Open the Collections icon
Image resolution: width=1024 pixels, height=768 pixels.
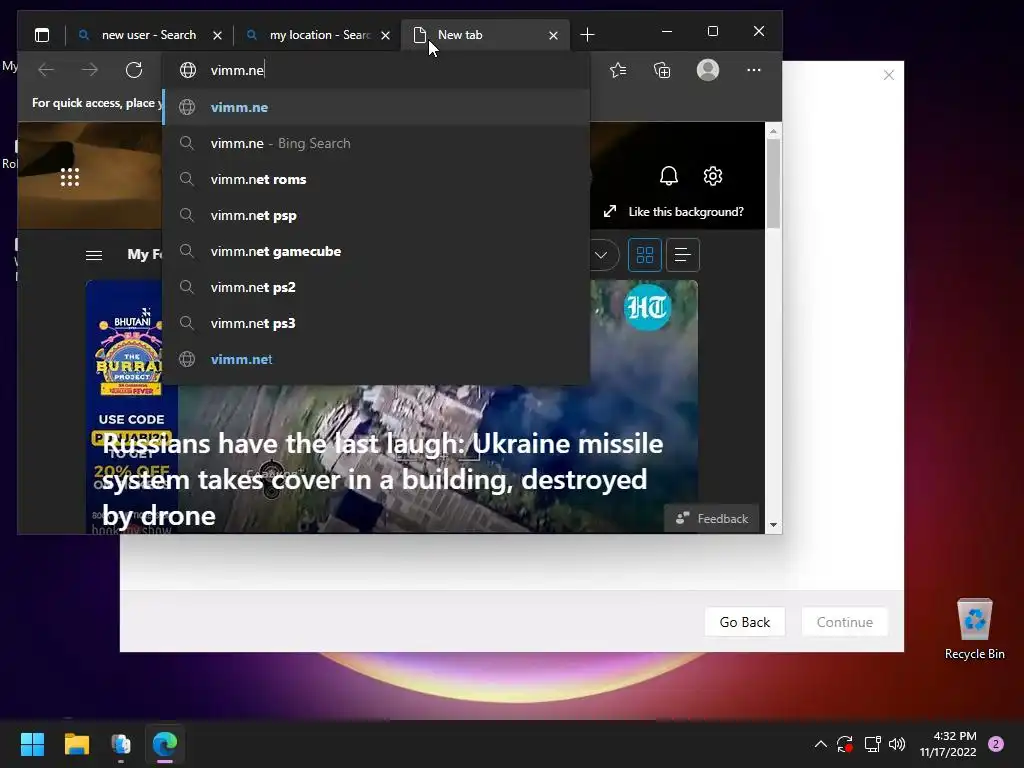click(662, 70)
